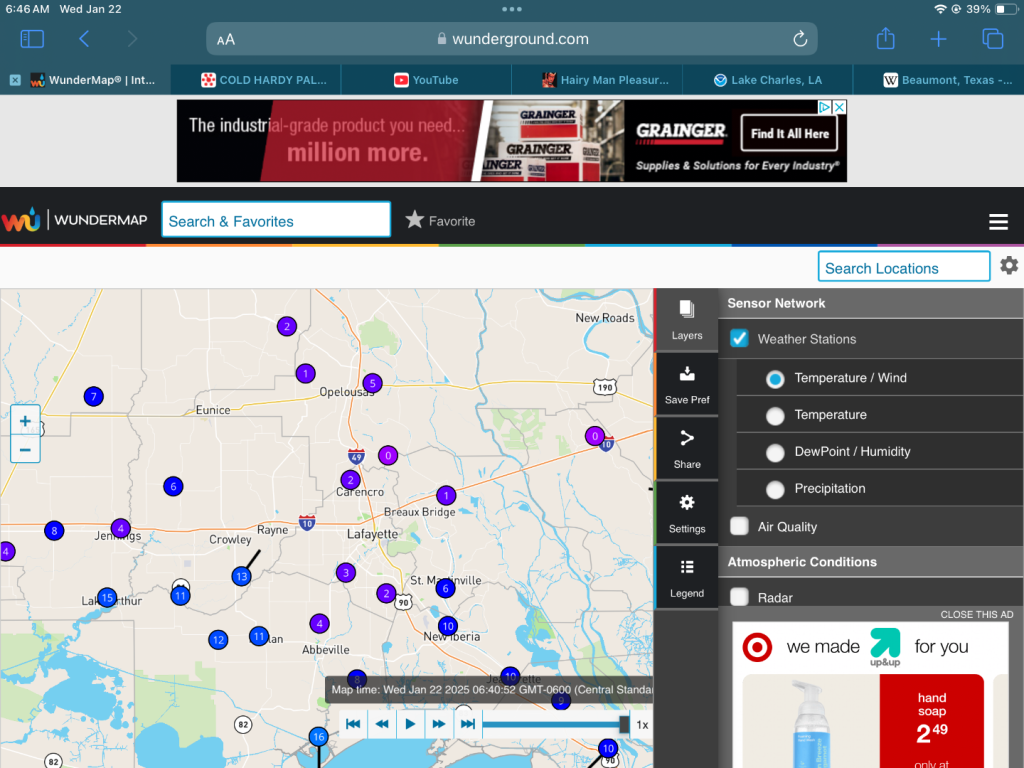Screen dimensions: 1024x768
Task: Click the Favorite star button
Action: 440,221
